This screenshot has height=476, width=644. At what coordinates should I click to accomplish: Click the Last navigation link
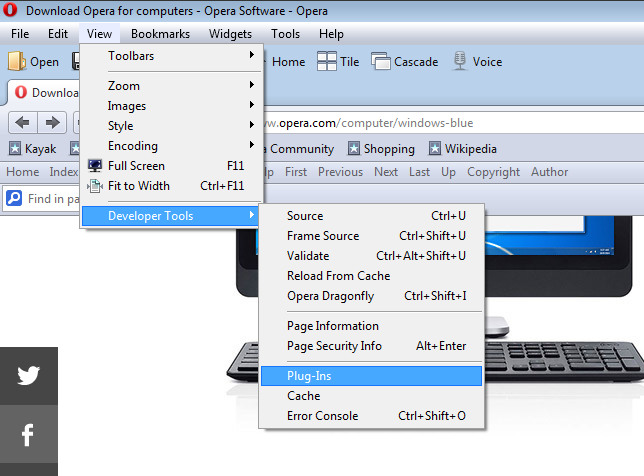pos(419,172)
